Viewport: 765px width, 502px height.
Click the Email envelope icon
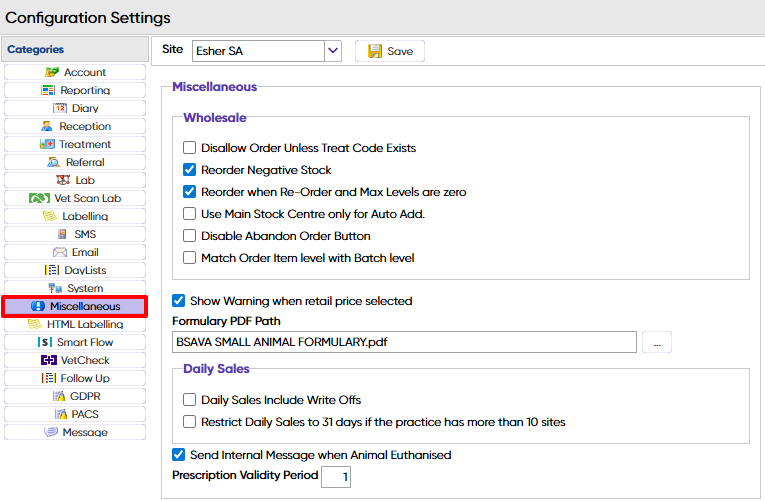tap(60, 252)
